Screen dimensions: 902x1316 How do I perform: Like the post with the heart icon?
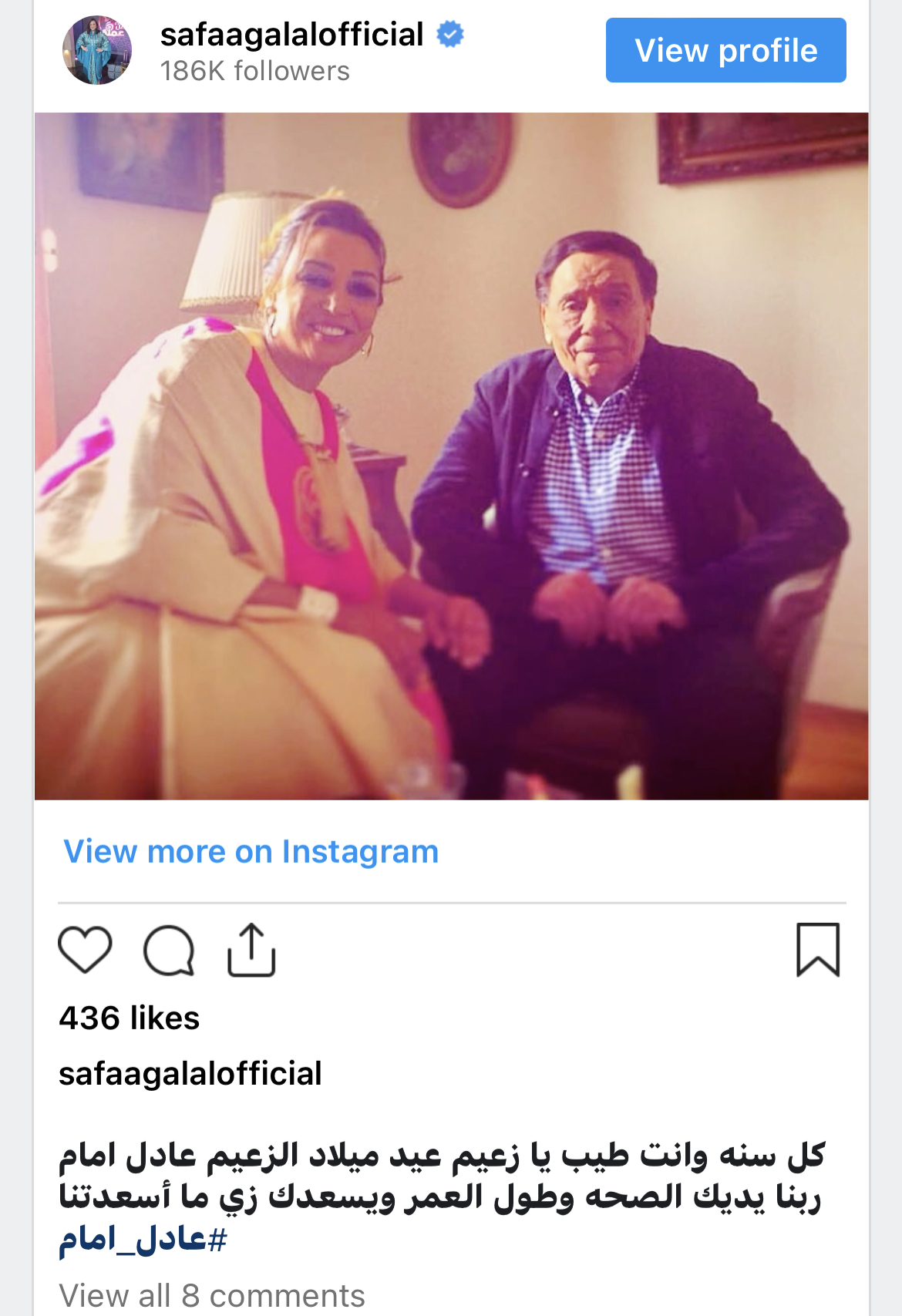tap(85, 950)
